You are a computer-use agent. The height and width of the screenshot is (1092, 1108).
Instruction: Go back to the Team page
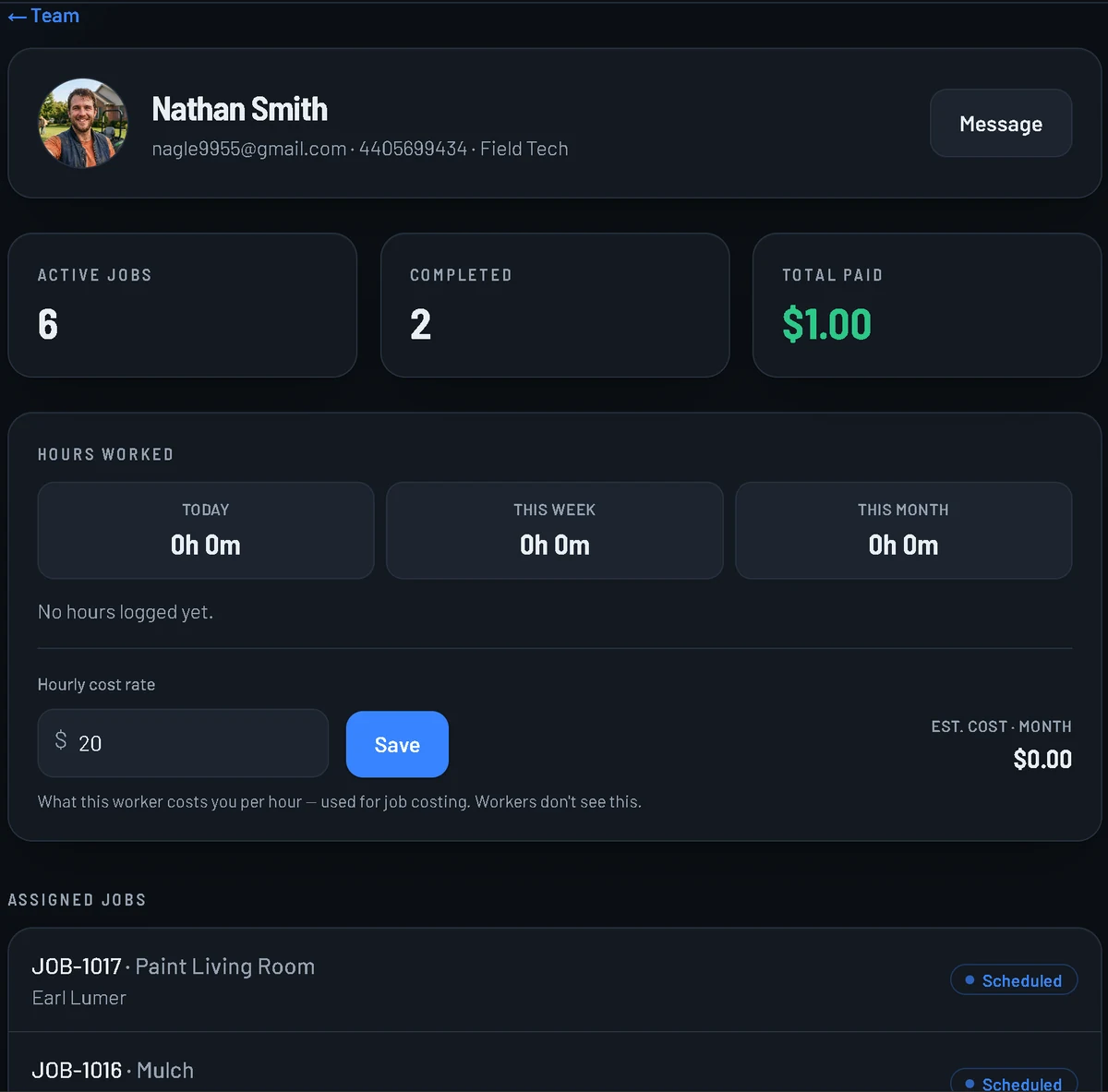click(43, 16)
